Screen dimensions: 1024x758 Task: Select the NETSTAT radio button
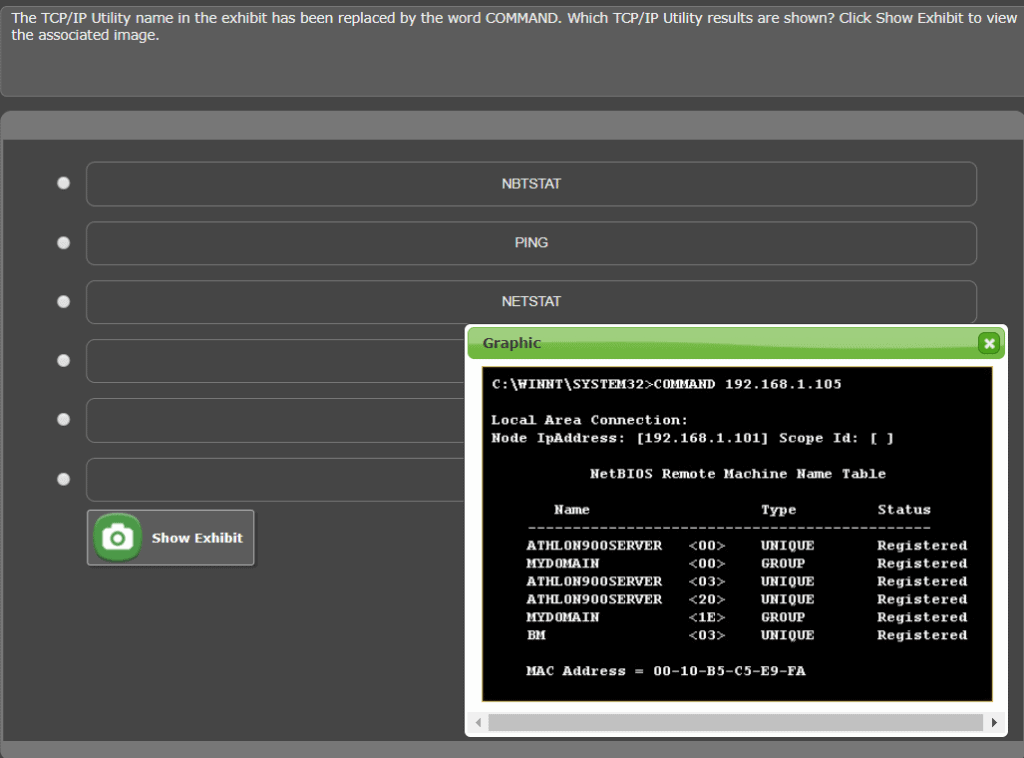(x=63, y=302)
